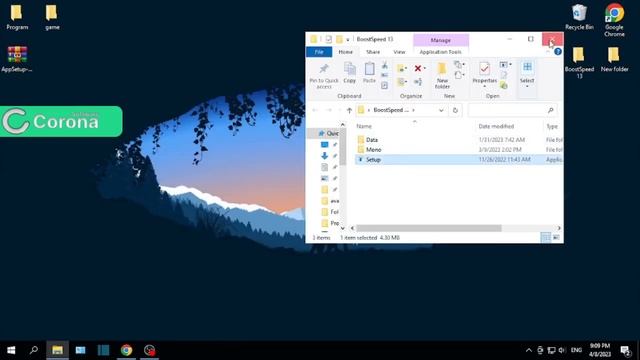Open Recycle Bin on the desktop

[579, 17]
